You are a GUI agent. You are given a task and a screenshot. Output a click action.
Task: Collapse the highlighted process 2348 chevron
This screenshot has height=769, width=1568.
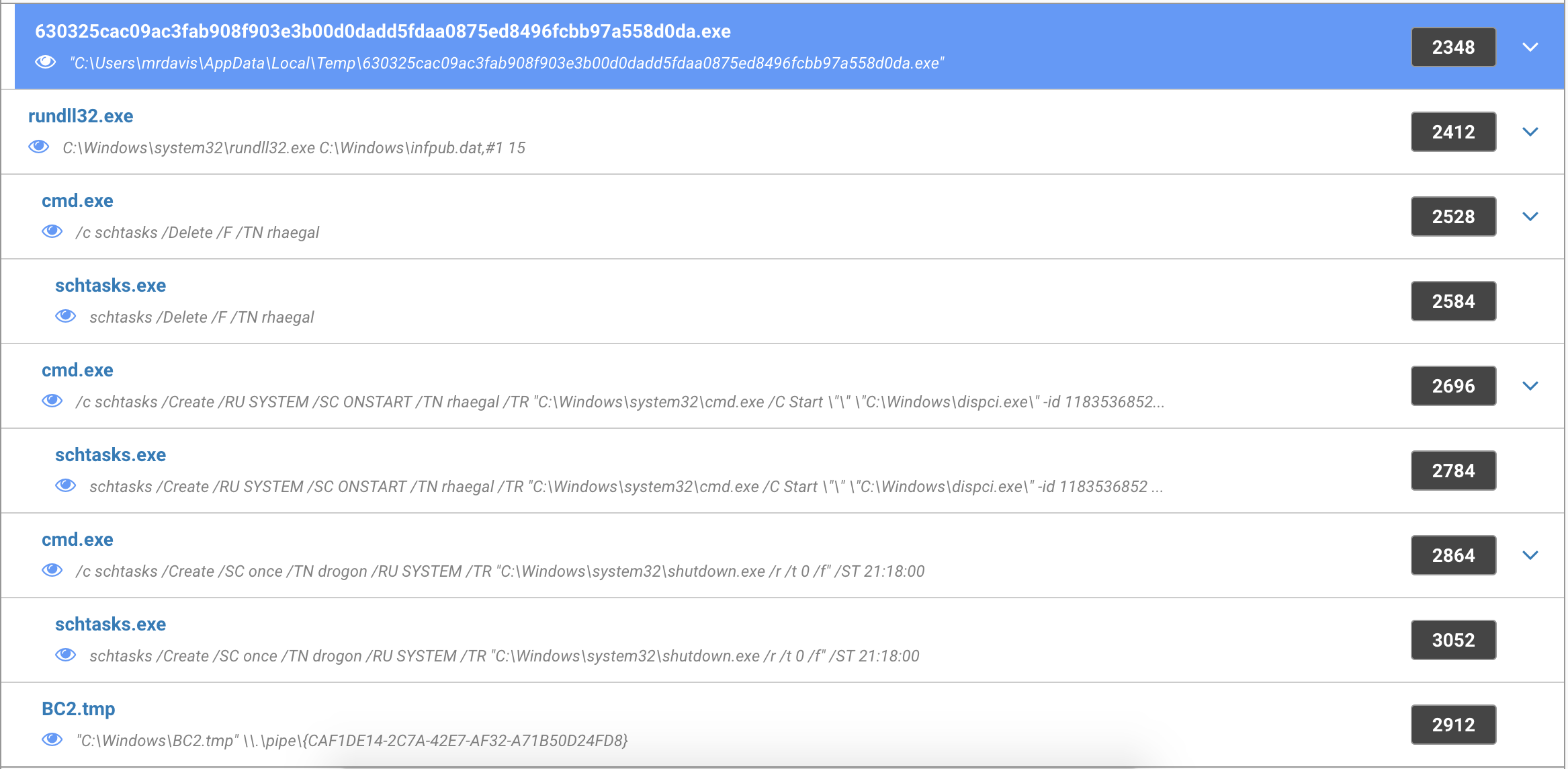[x=1530, y=47]
